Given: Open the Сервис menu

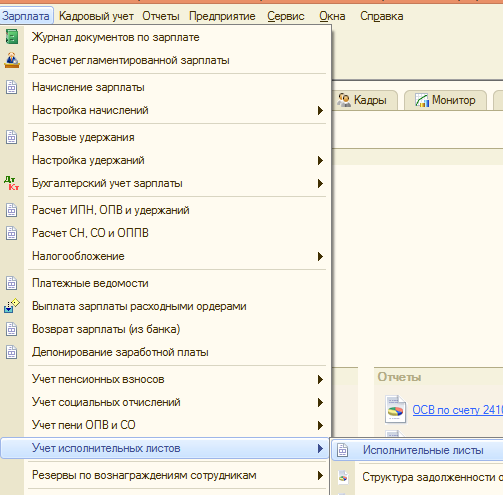Looking at the screenshot, I should 286,16.
